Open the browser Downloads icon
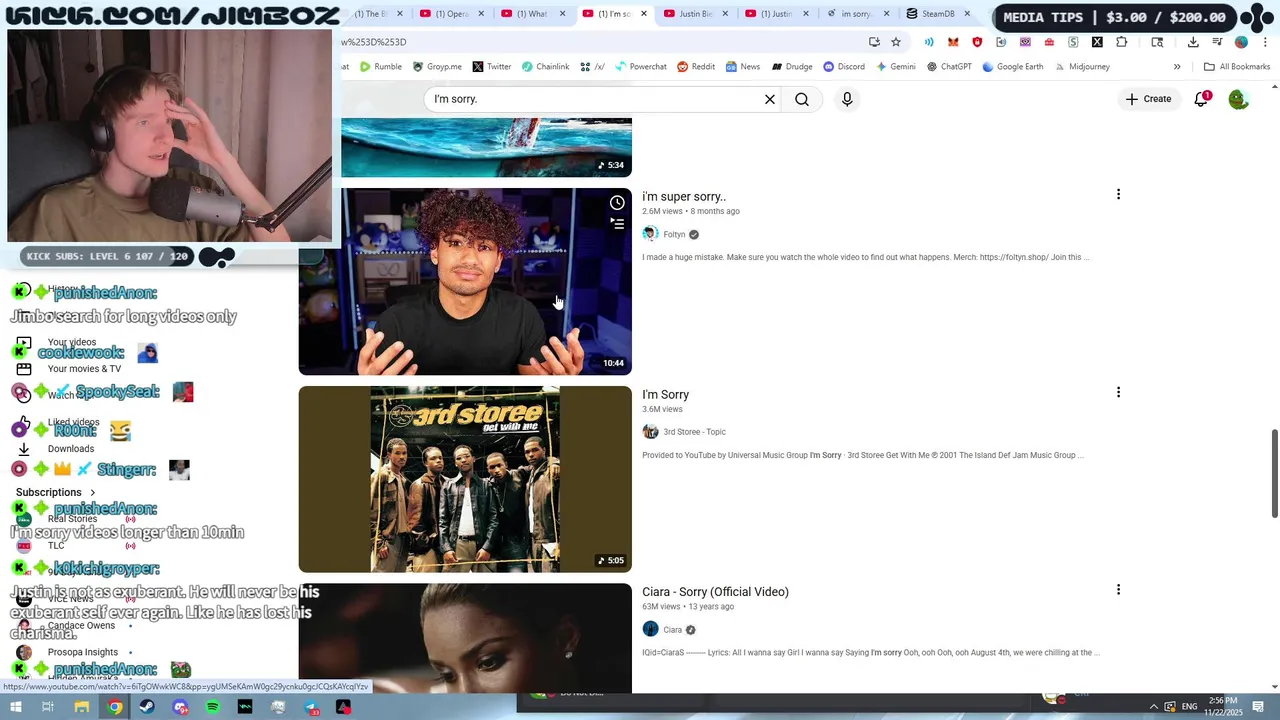 point(1193,42)
